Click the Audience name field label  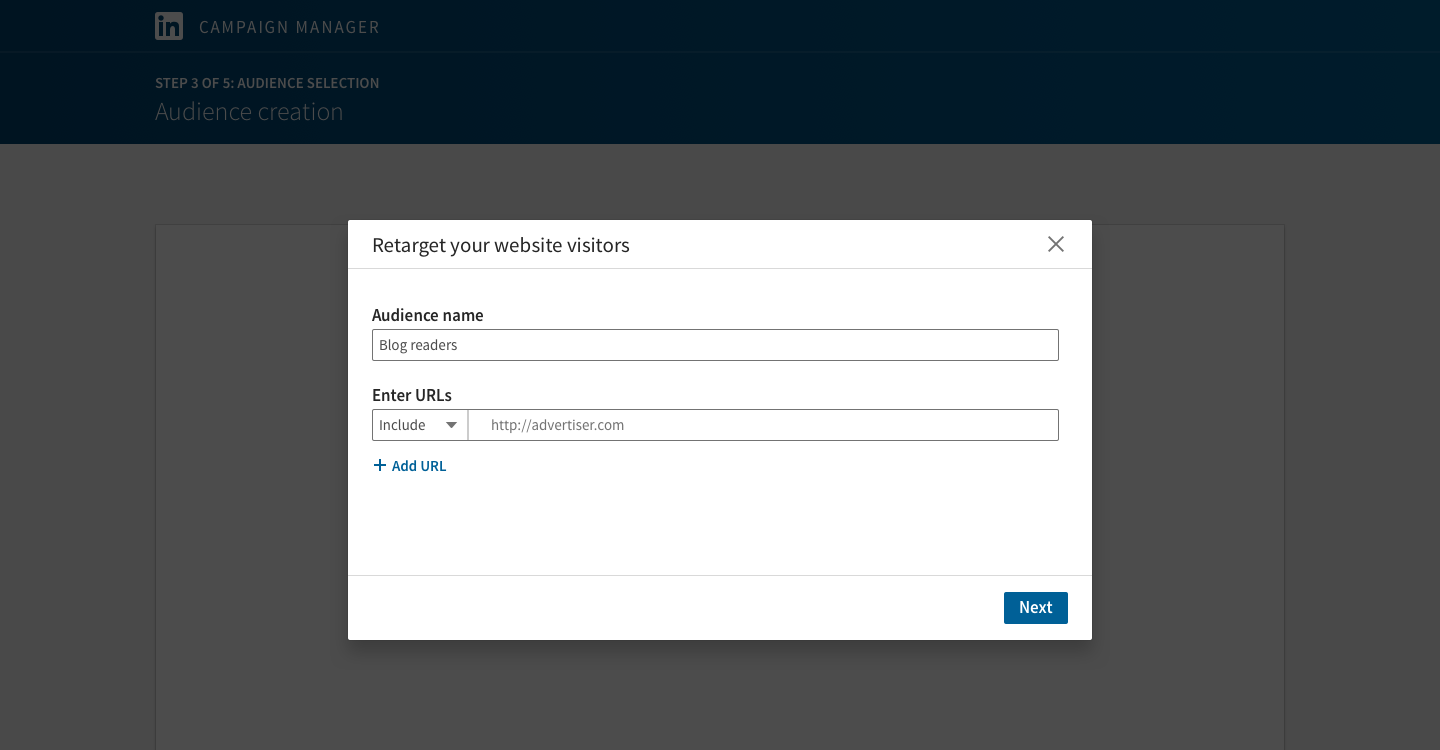[x=427, y=315]
